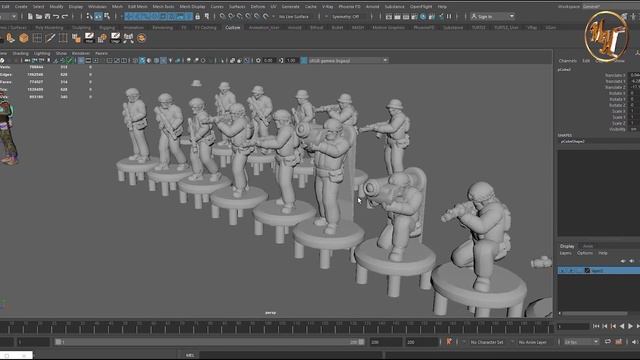Click the time range slider bar
Image resolution: width=640 pixels, height=360 pixels.
point(210,342)
